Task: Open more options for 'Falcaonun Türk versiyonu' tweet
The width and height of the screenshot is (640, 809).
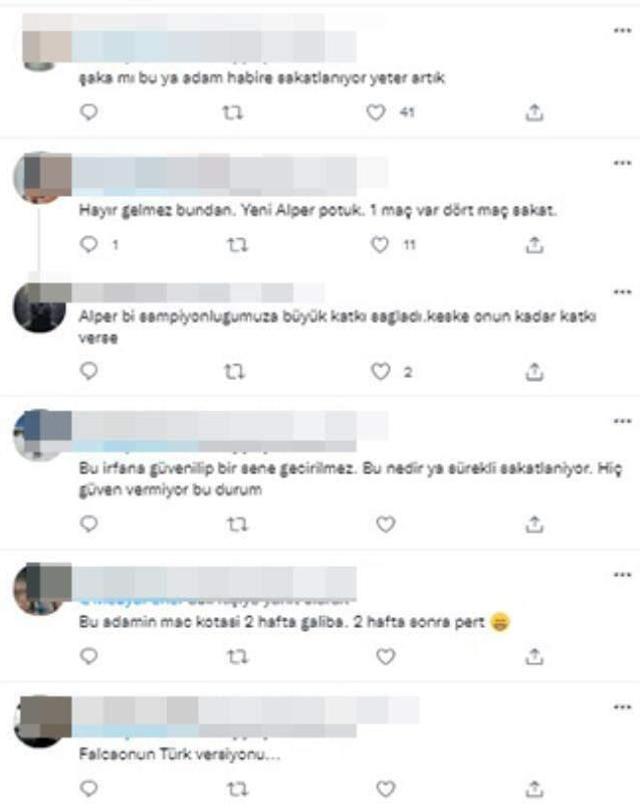Action: pos(622,707)
